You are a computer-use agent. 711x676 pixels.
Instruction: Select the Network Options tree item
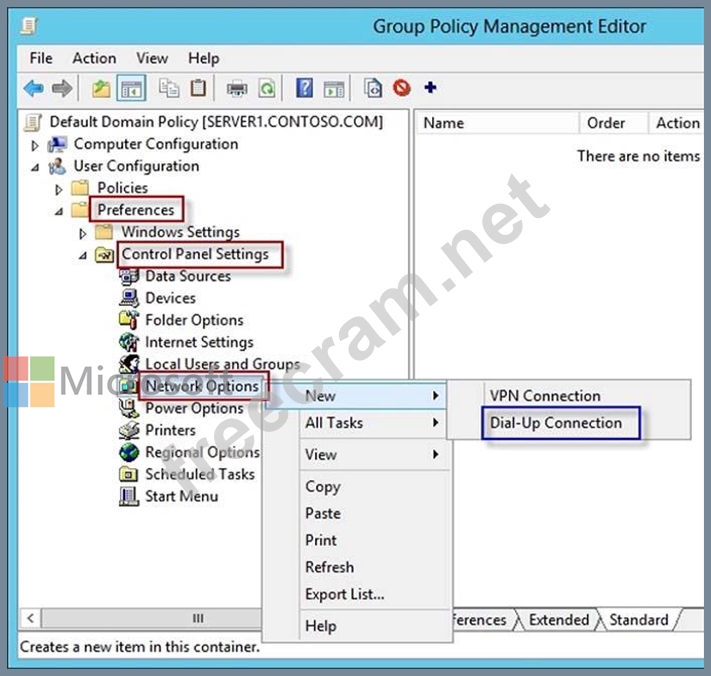[202, 386]
